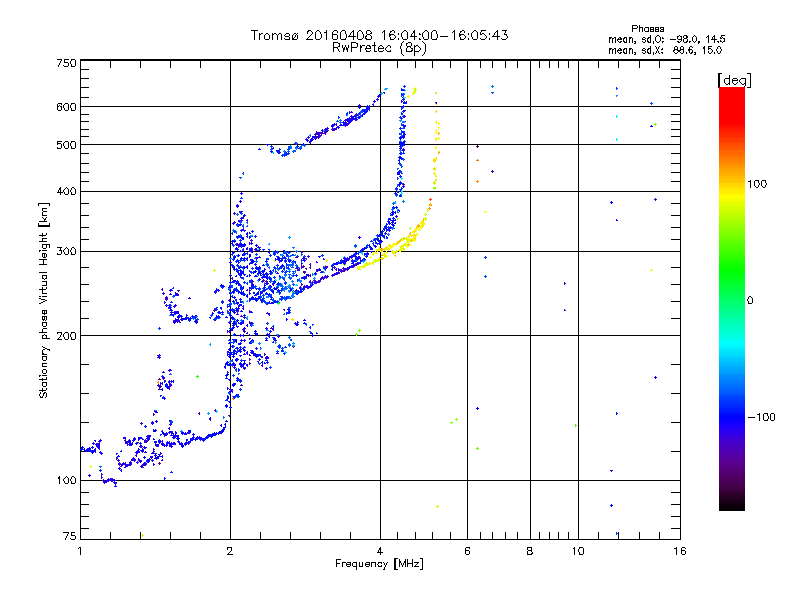800x600 pixels.
Task: Click the y-axis tick label '75'
Action: click(x=70, y=536)
